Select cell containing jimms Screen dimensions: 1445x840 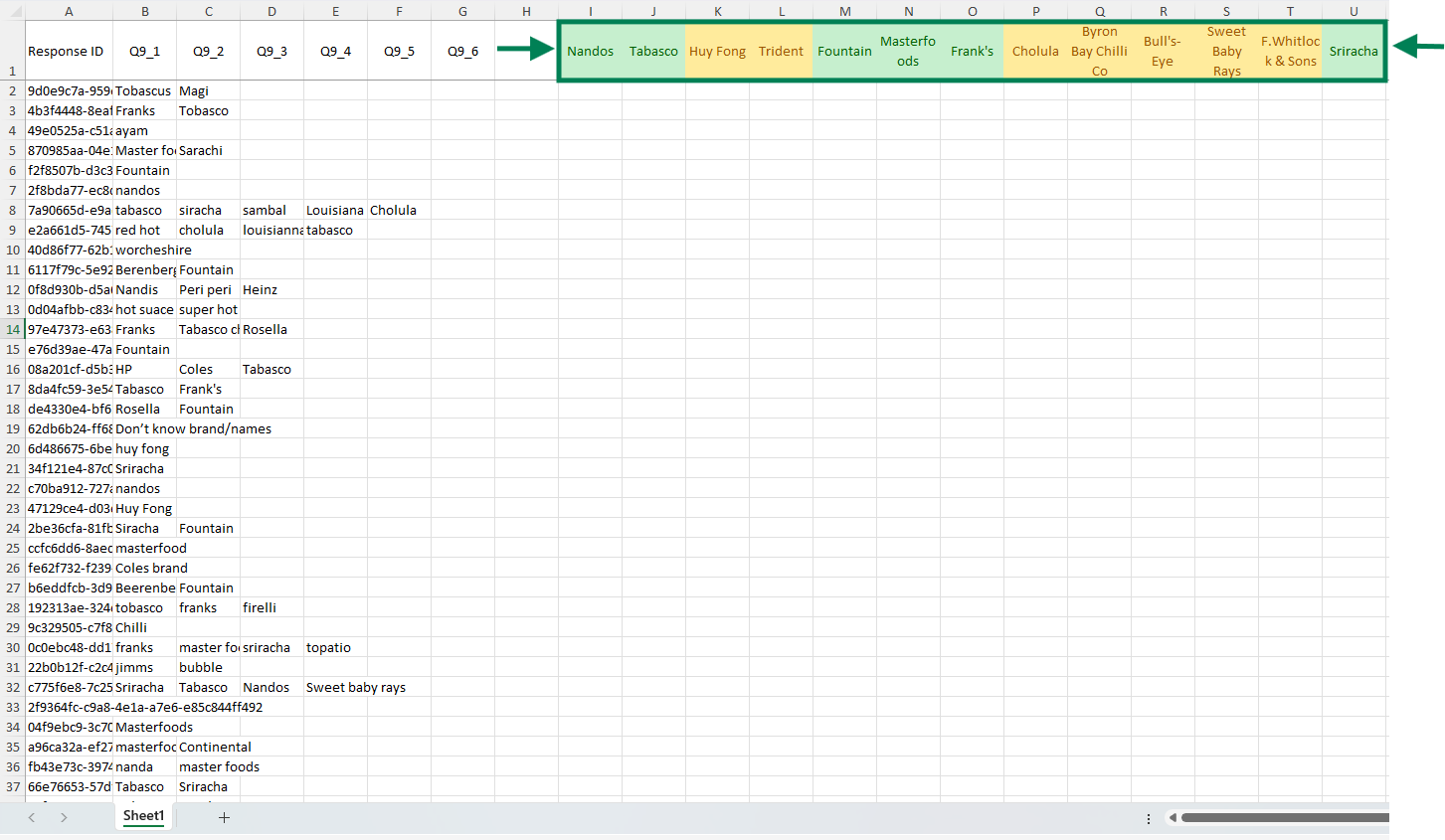[144, 667]
